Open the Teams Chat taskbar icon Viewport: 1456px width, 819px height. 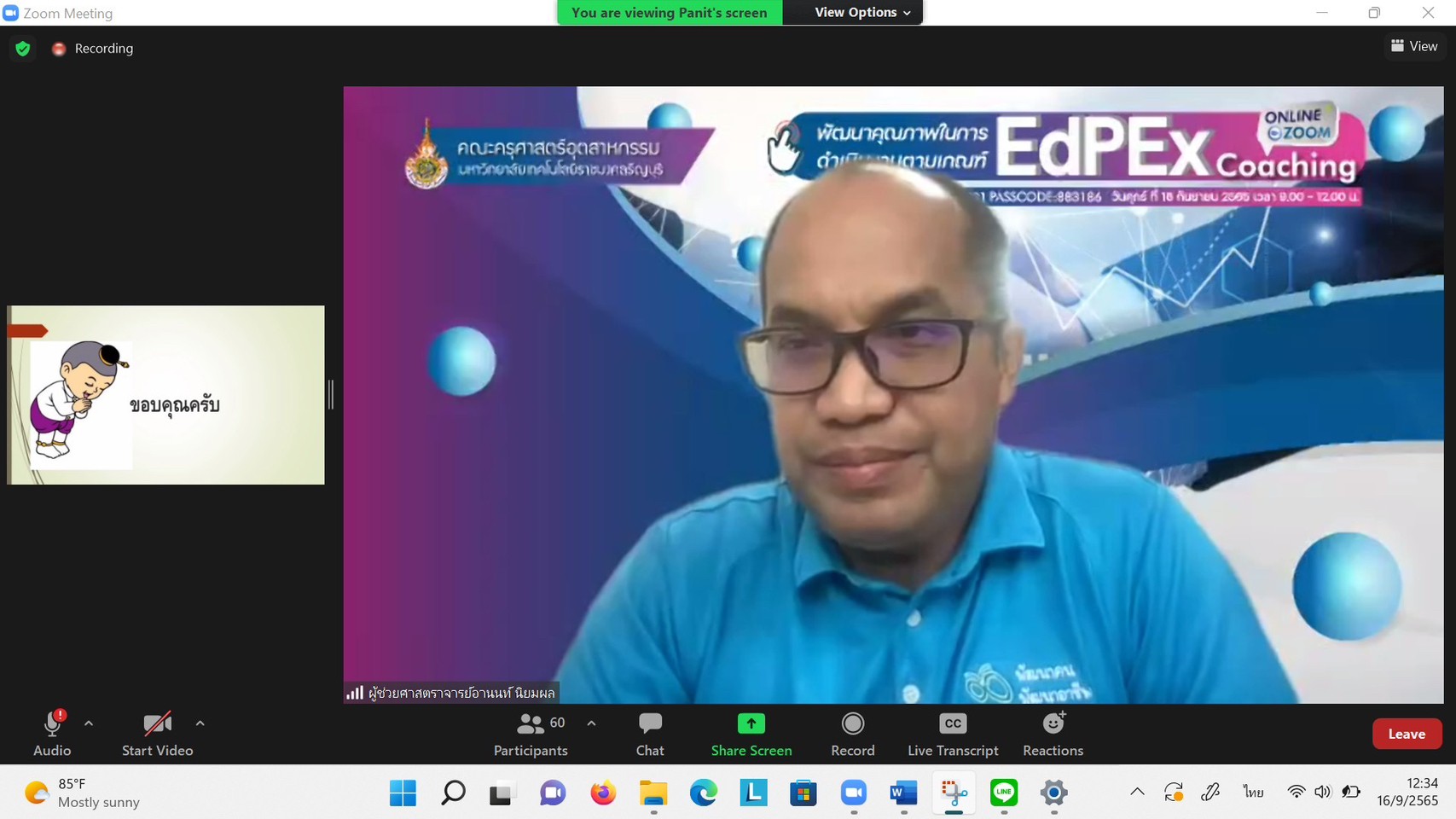[553, 793]
